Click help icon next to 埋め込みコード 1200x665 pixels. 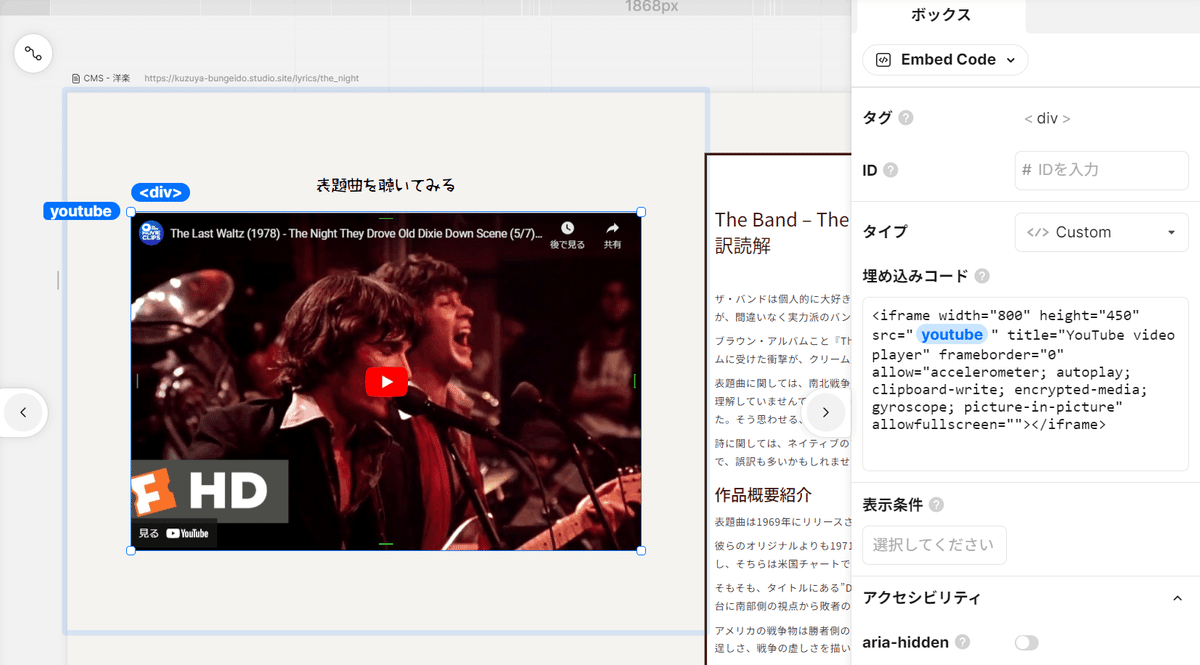coord(982,276)
